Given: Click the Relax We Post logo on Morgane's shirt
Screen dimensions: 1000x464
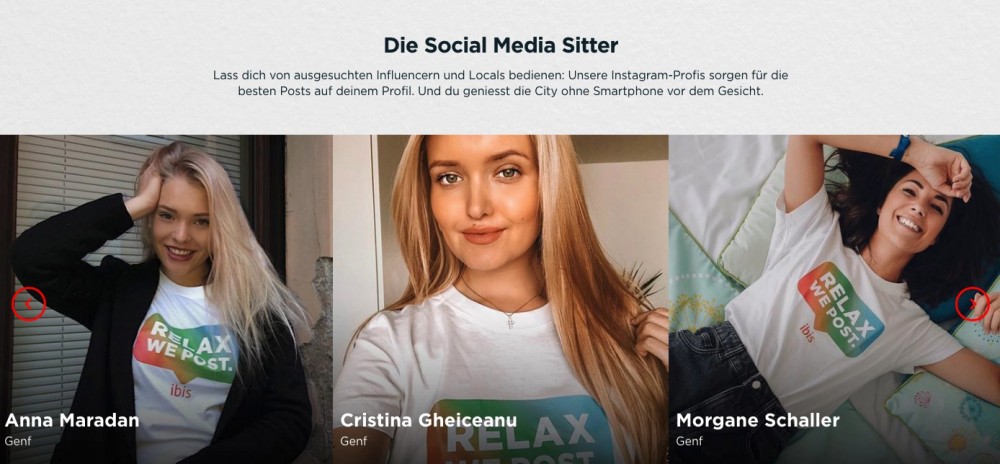Looking at the screenshot, I should (x=841, y=308).
